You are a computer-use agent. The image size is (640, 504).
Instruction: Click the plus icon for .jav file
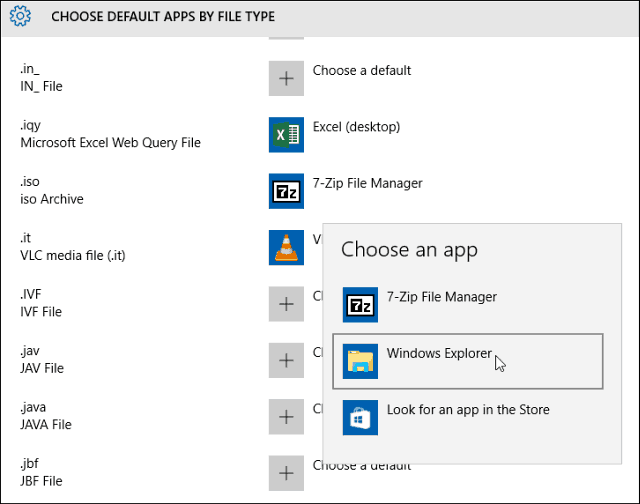click(286, 360)
